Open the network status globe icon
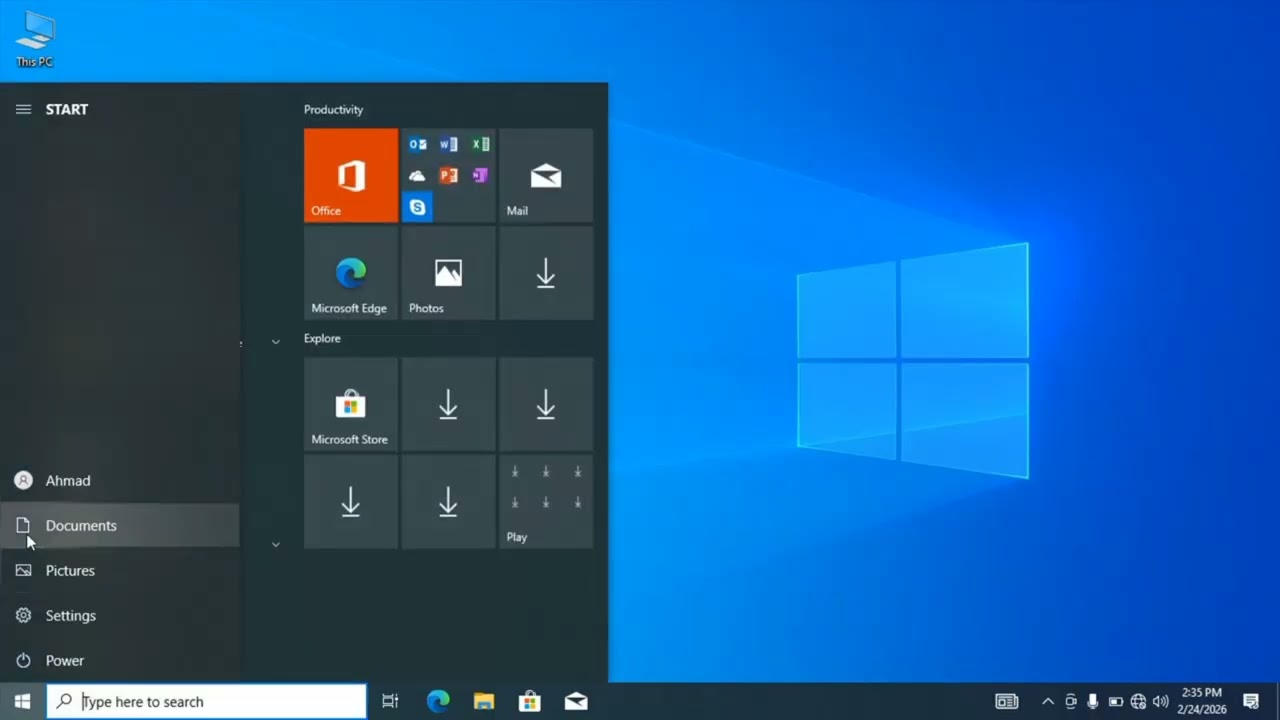Image resolution: width=1280 pixels, height=720 pixels. [x=1138, y=701]
